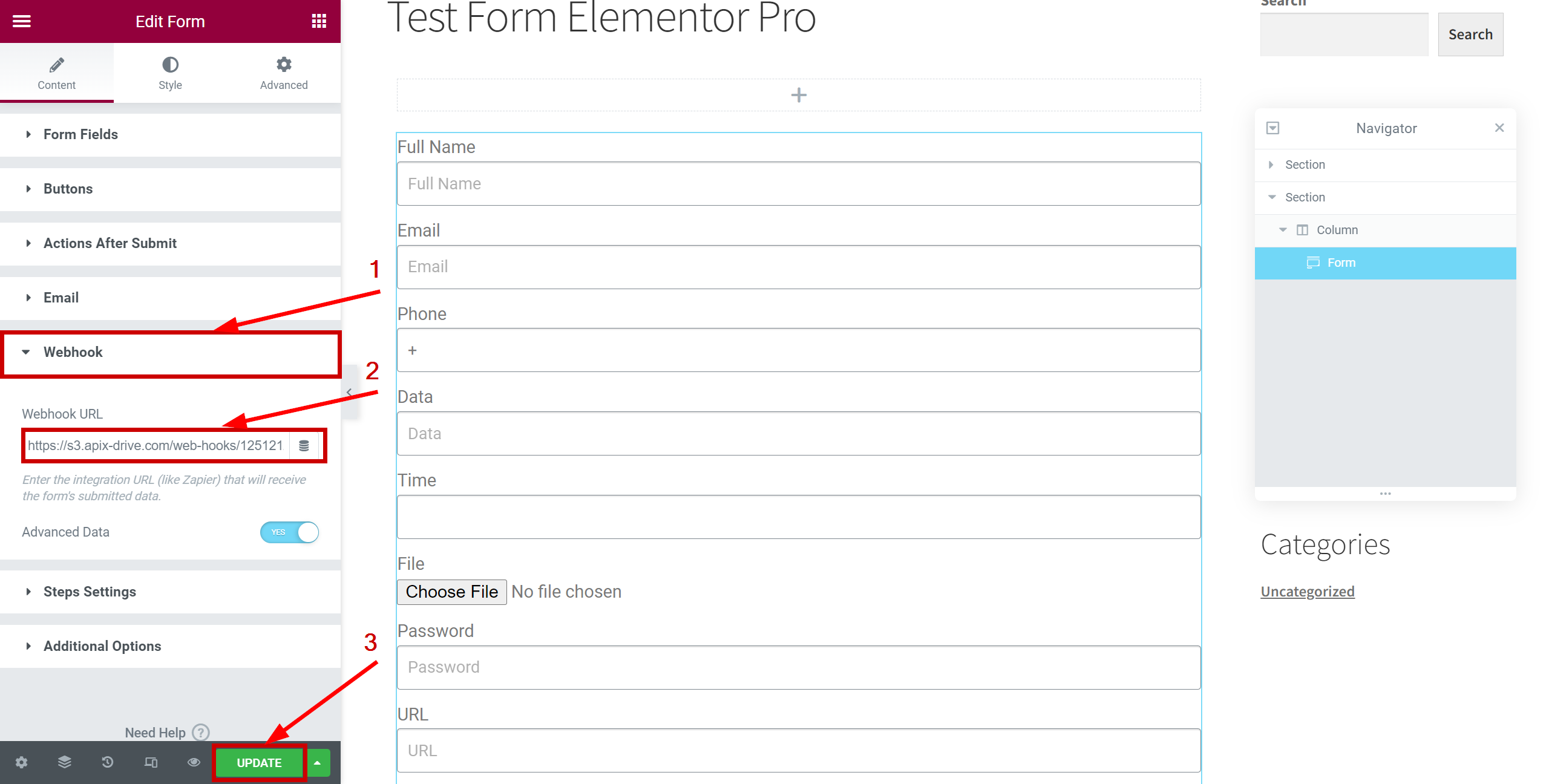Click the eye visibility icon bottom bar
1549x784 pixels.
click(192, 763)
